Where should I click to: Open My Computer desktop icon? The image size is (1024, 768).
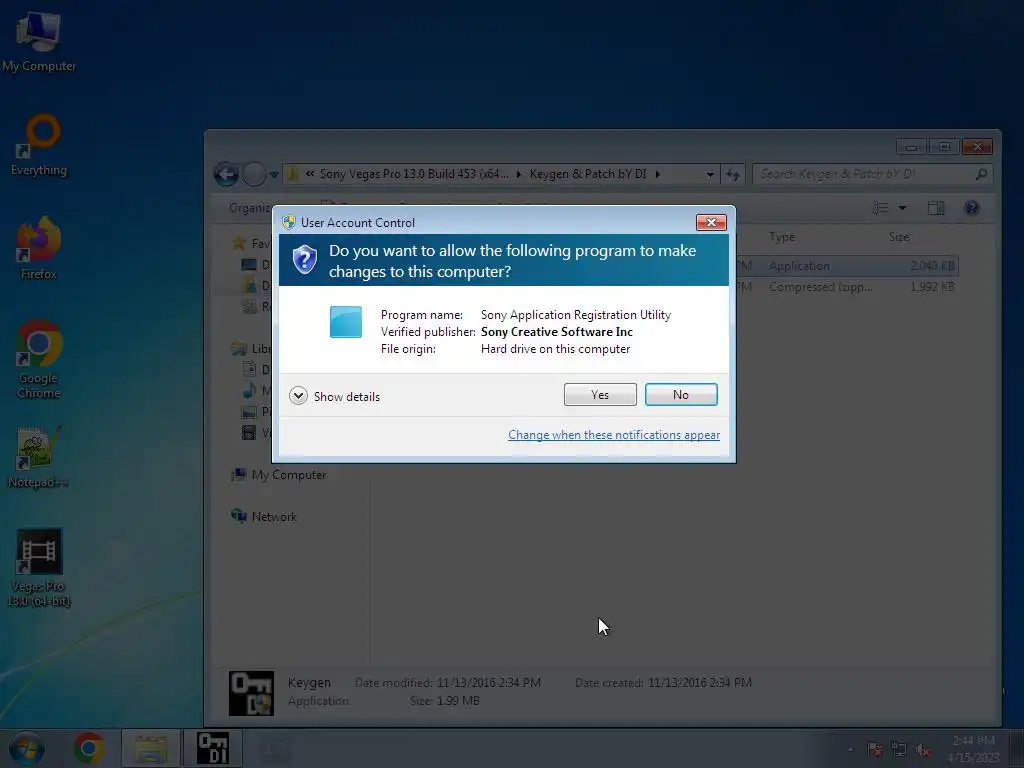(39, 40)
